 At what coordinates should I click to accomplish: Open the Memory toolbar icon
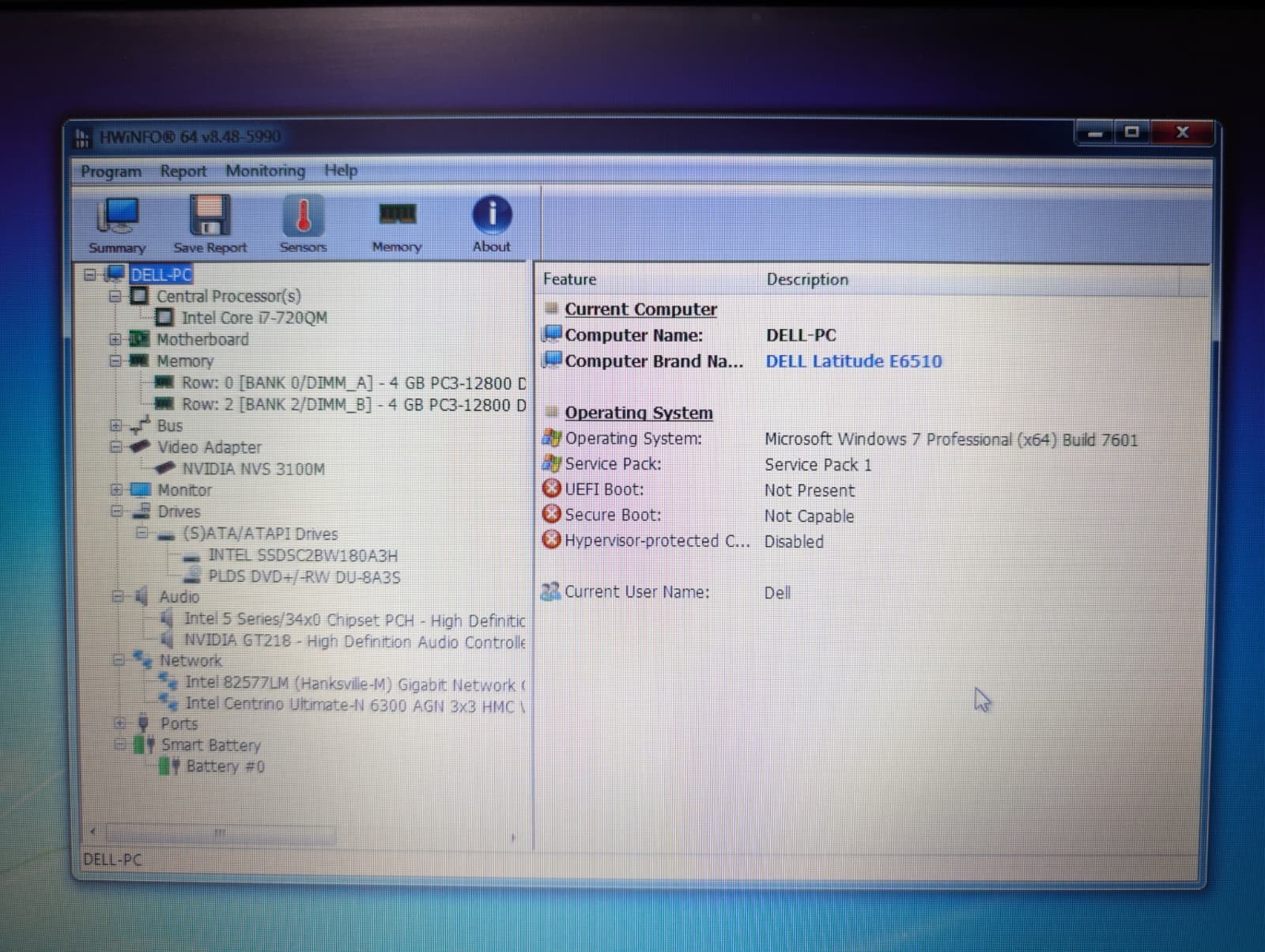(397, 214)
